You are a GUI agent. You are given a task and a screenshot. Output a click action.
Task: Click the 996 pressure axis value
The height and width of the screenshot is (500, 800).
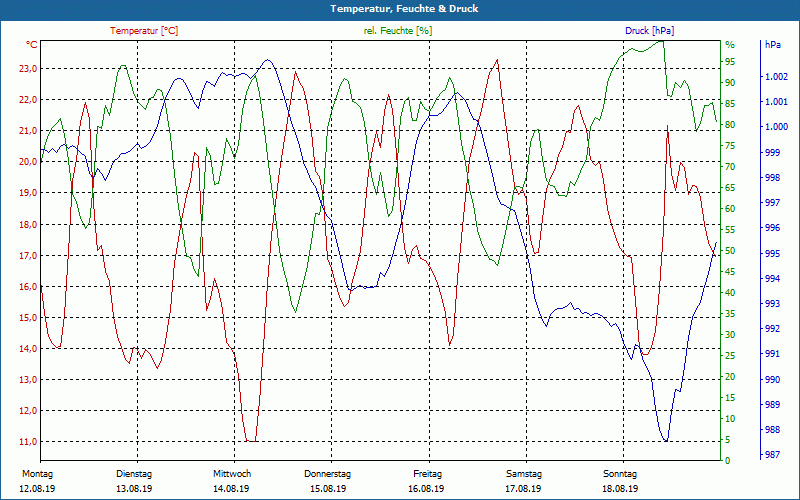tap(772, 228)
